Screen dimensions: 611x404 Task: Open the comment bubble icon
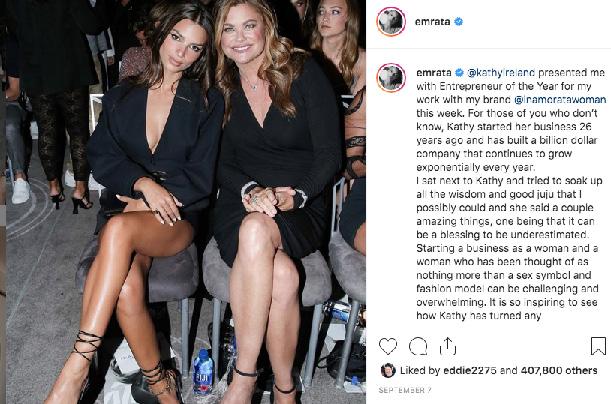click(418, 346)
